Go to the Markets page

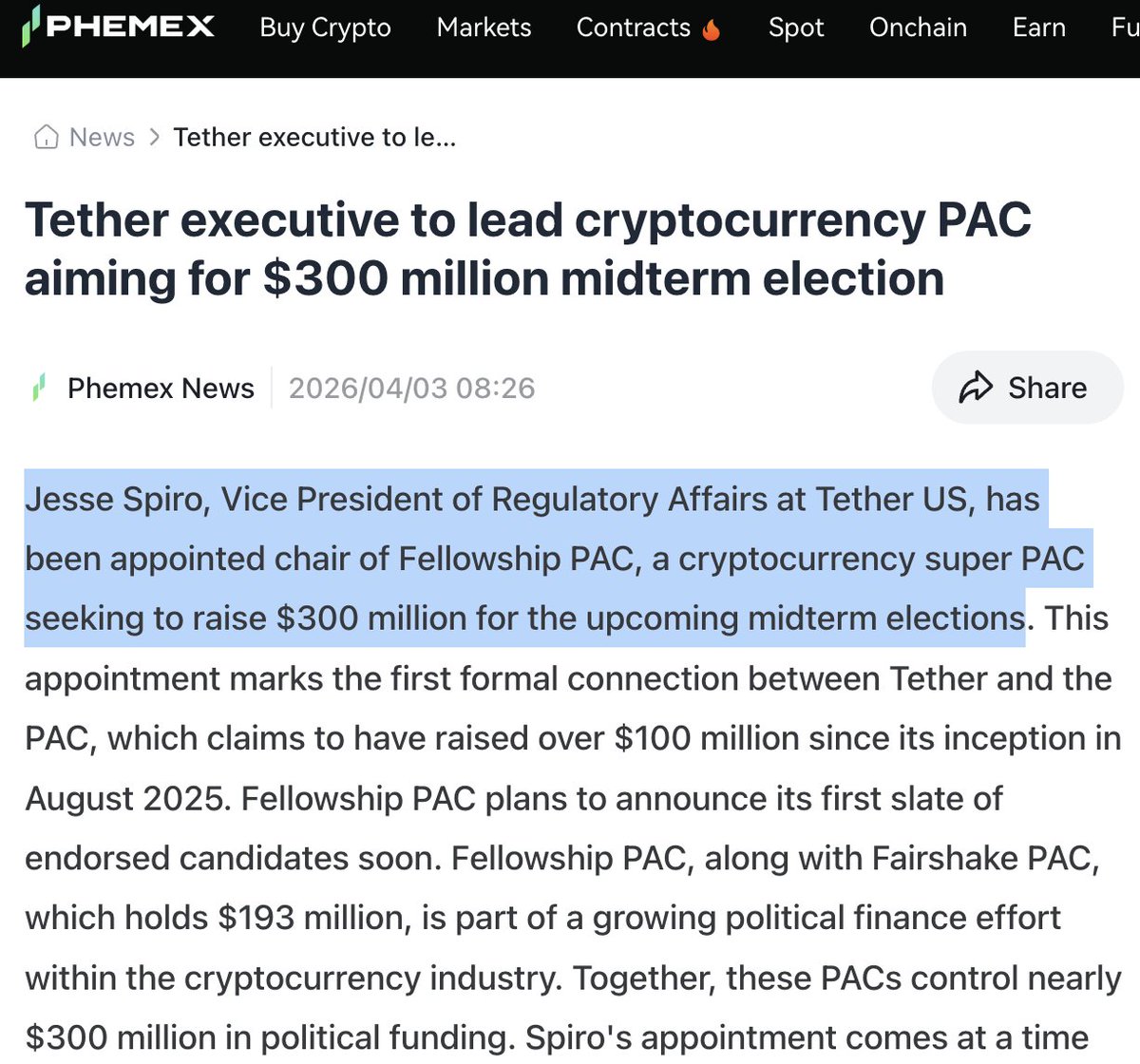(484, 28)
